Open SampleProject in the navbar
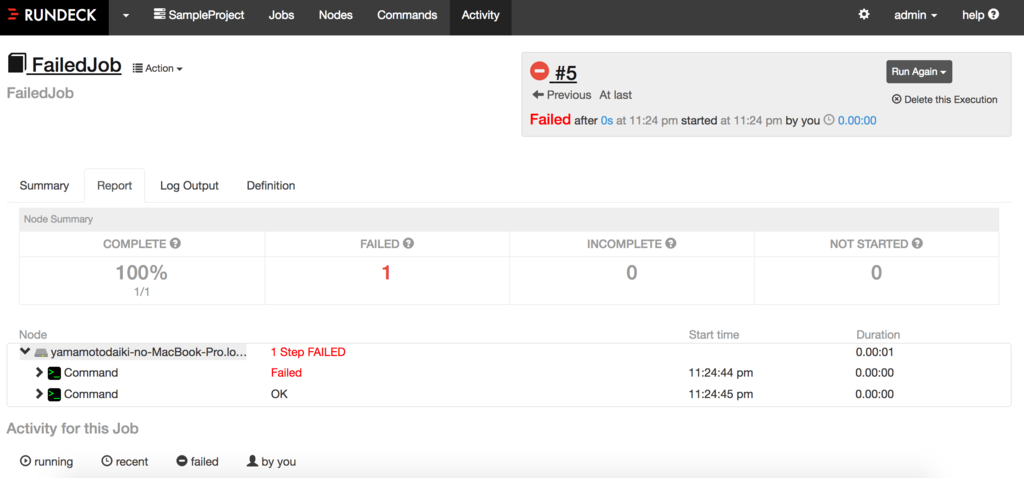The height and width of the screenshot is (478, 1024). coord(199,15)
